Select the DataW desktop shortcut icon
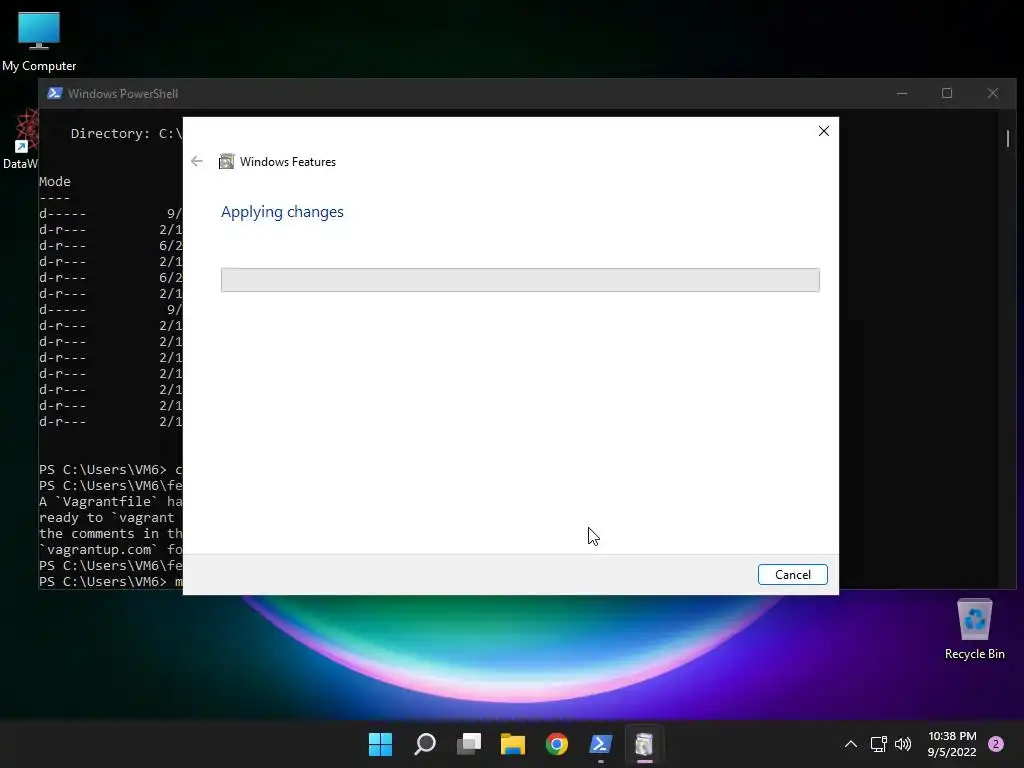Image resolution: width=1024 pixels, height=768 pixels. tap(21, 139)
